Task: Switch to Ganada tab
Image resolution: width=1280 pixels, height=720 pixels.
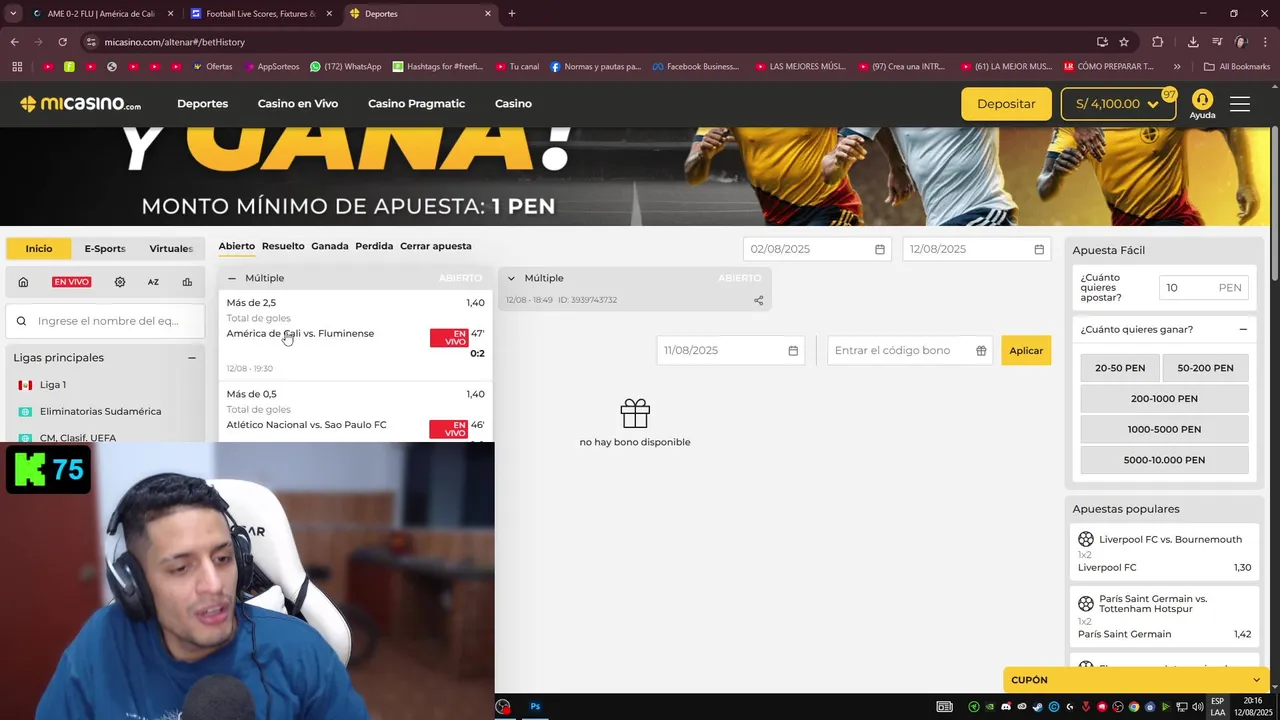Action: (330, 246)
